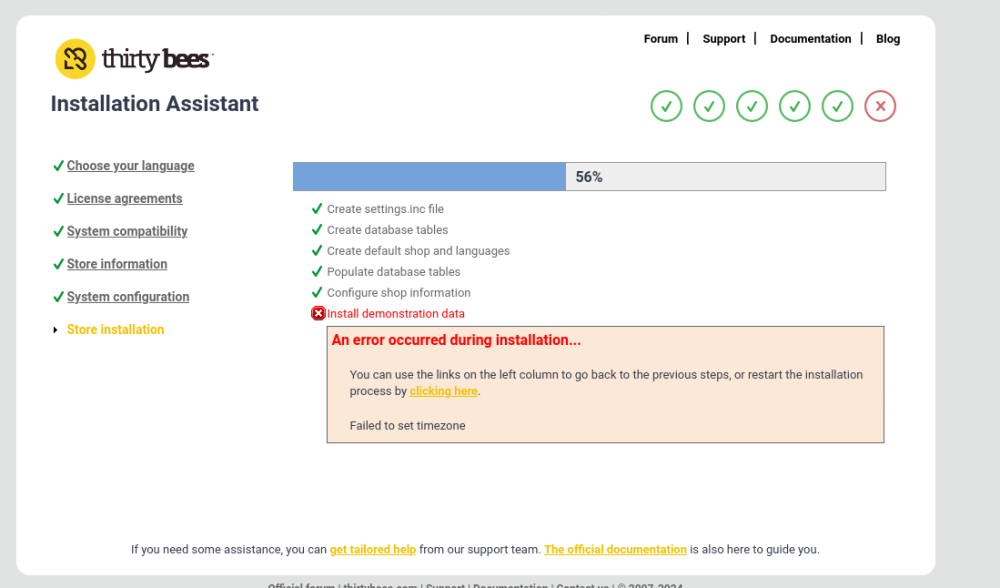The width and height of the screenshot is (1000, 588).
Task: Open the Blog top navigation link
Action: [888, 39]
